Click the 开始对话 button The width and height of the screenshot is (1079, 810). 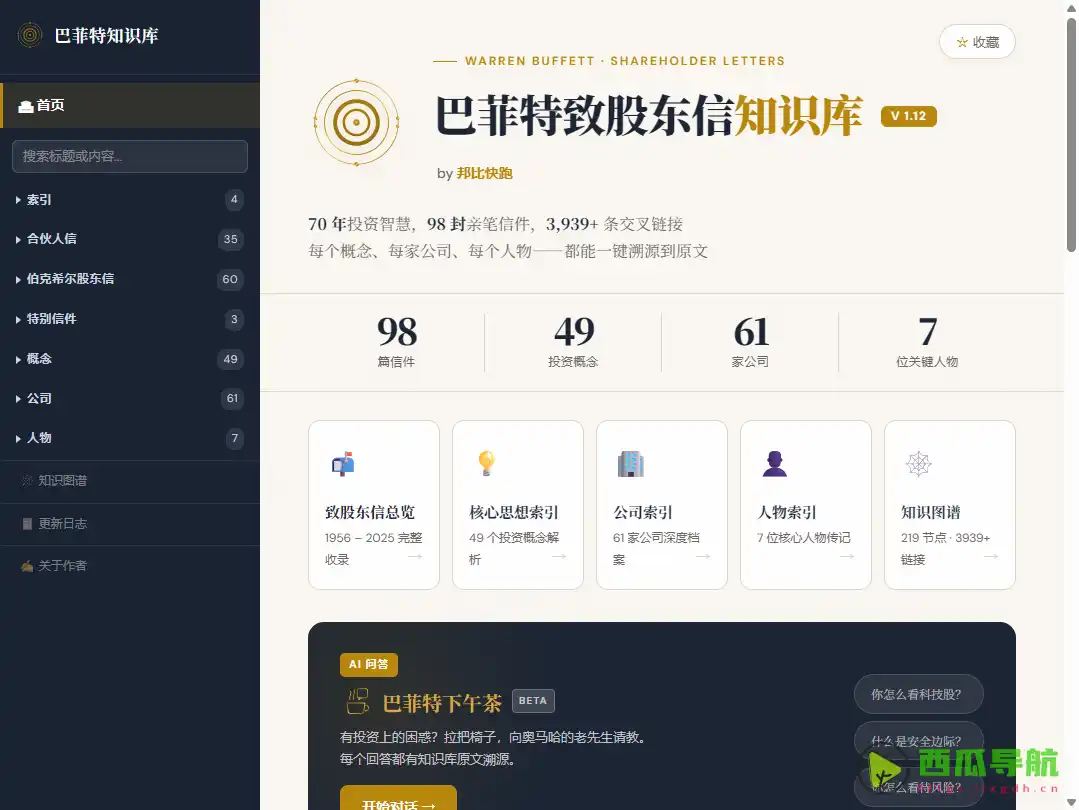(397, 800)
